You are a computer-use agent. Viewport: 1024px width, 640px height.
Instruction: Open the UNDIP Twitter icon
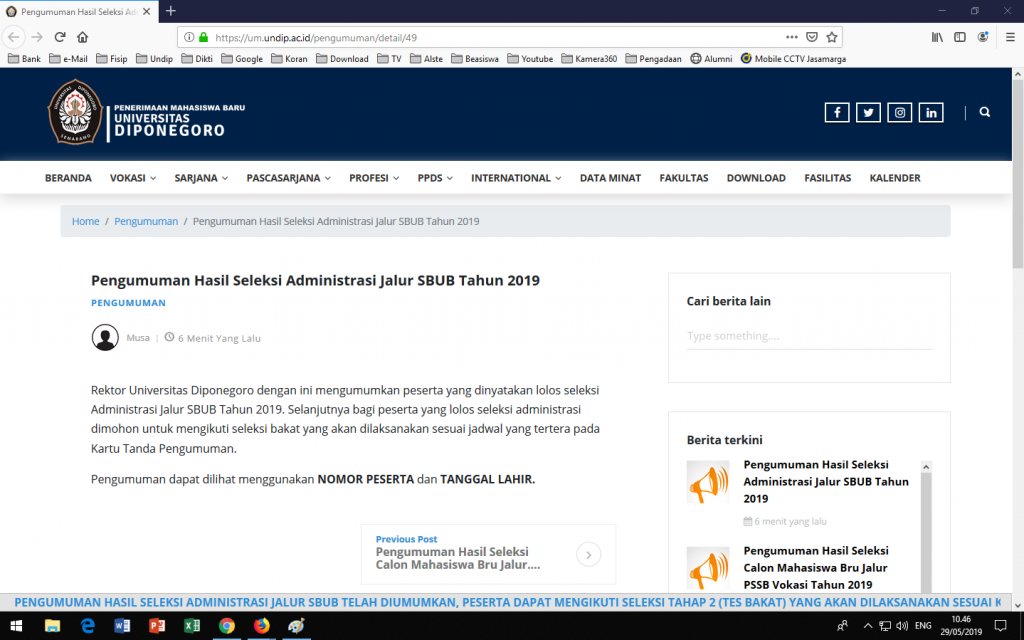pos(868,112)
